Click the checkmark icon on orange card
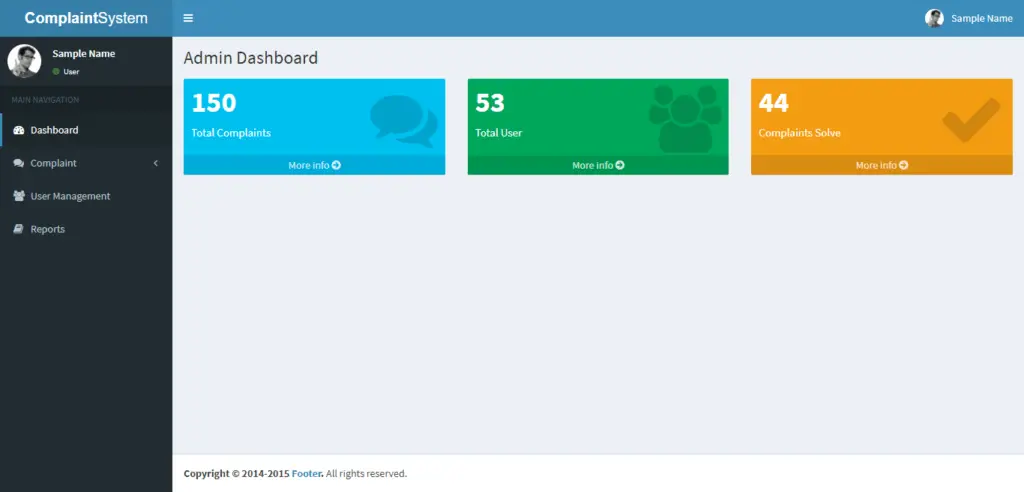The image size is (1024, 492). [x=970, y=120]
